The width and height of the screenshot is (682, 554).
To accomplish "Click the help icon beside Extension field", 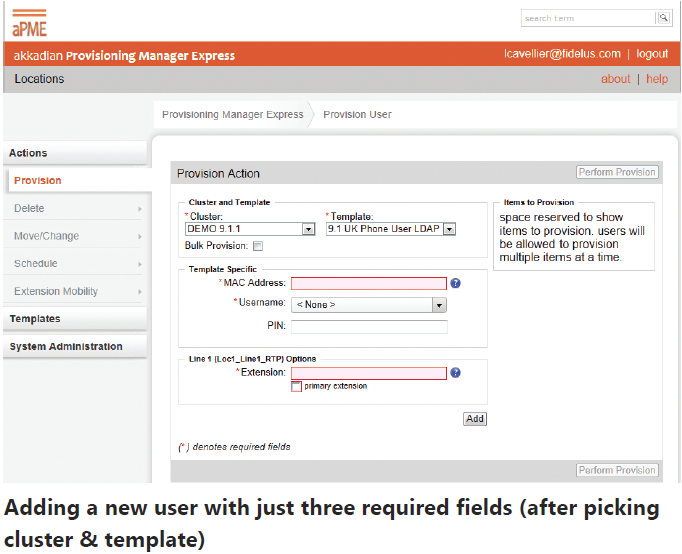I will pyautogui.click(x=455, y=373).
